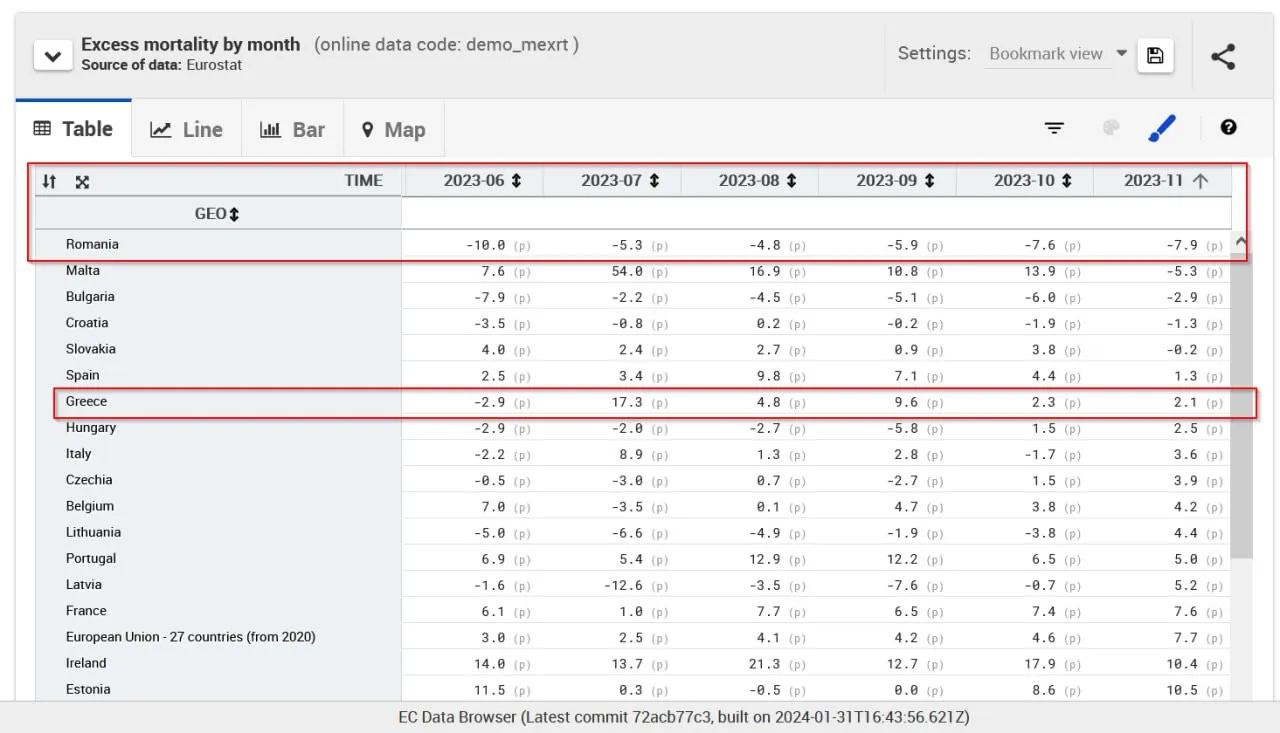Click the Source of data: Eurostat text
The image size is (1280, 733).
[162, 65]
